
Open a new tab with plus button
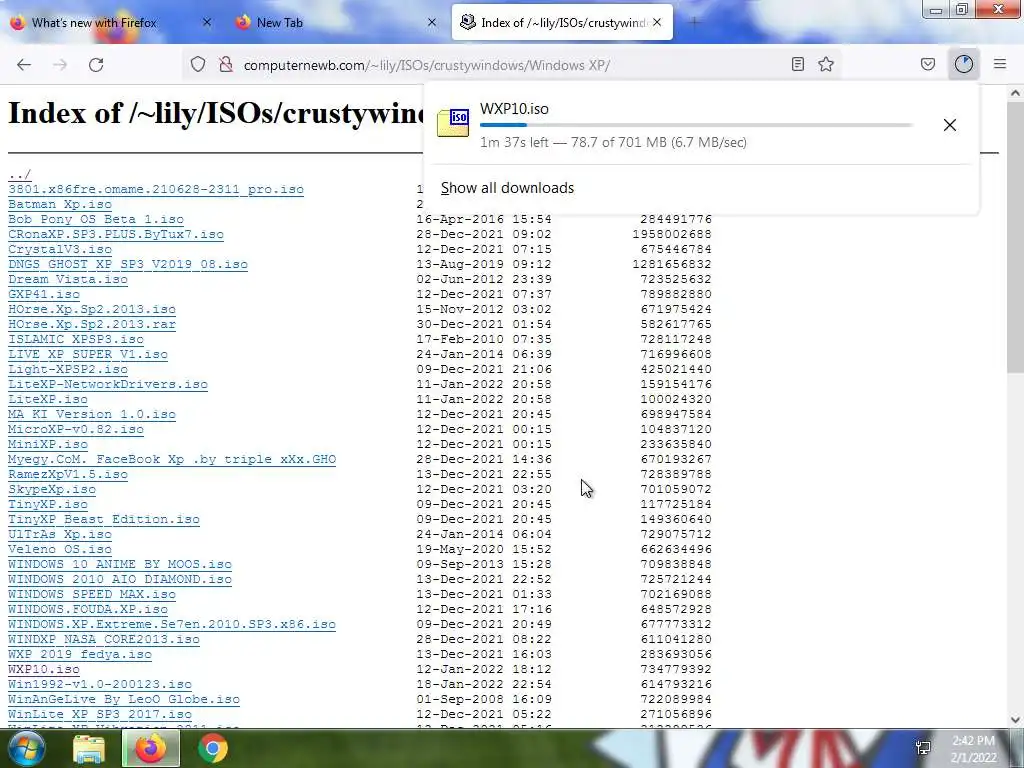click(694, 23)
